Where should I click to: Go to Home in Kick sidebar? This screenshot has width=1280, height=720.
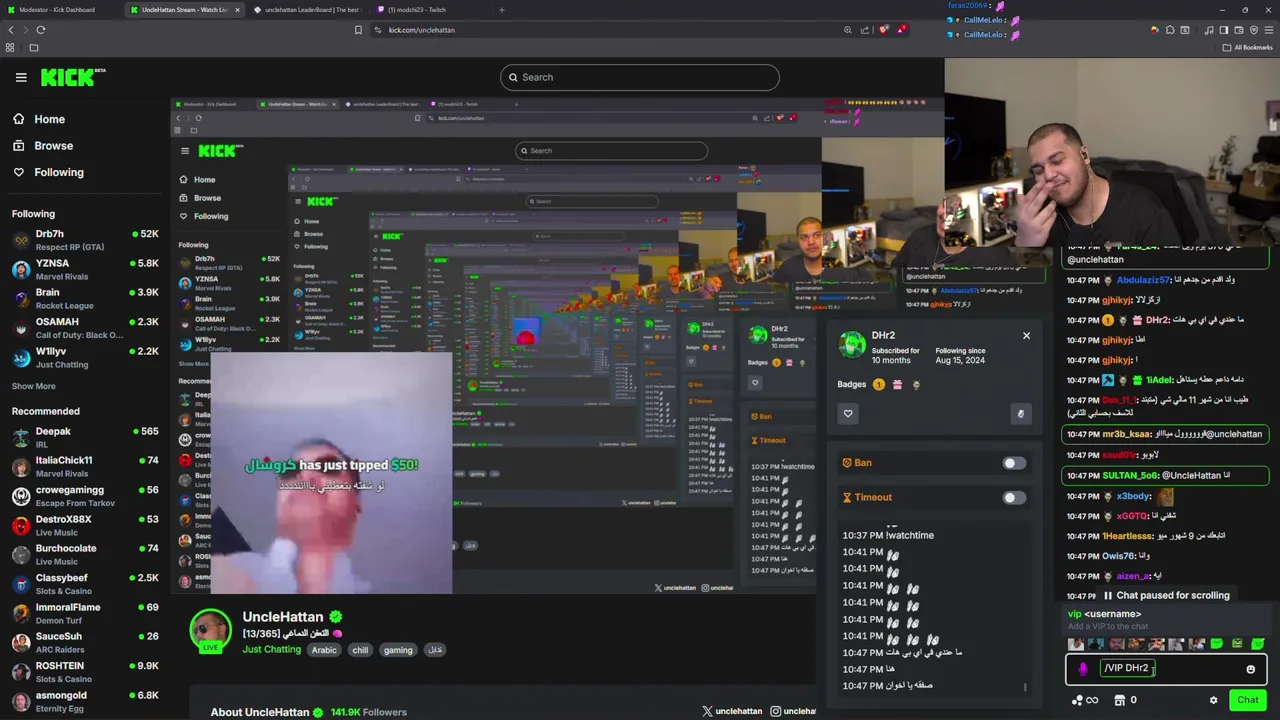tap(49, 119)
